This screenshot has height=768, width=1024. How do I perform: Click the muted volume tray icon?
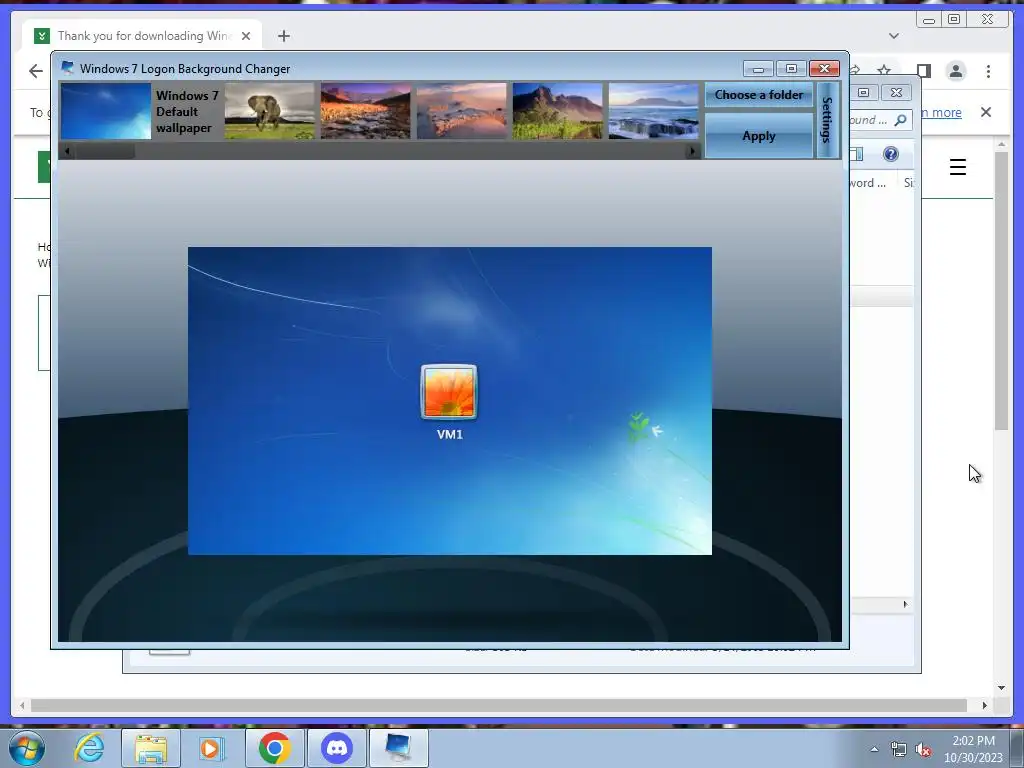pyautogui.click(x=923, y=750)
